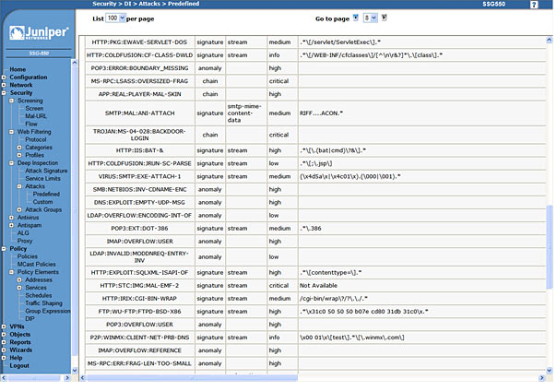
Task: Open the Schedules link
Action: click(39, 295)
